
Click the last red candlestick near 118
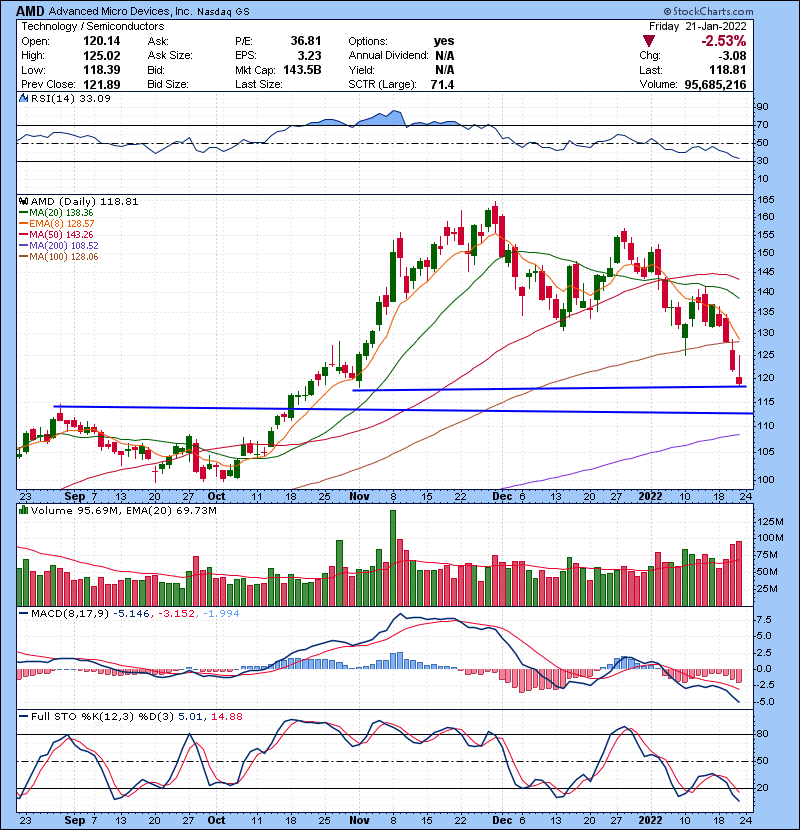(x=739, y=381)
